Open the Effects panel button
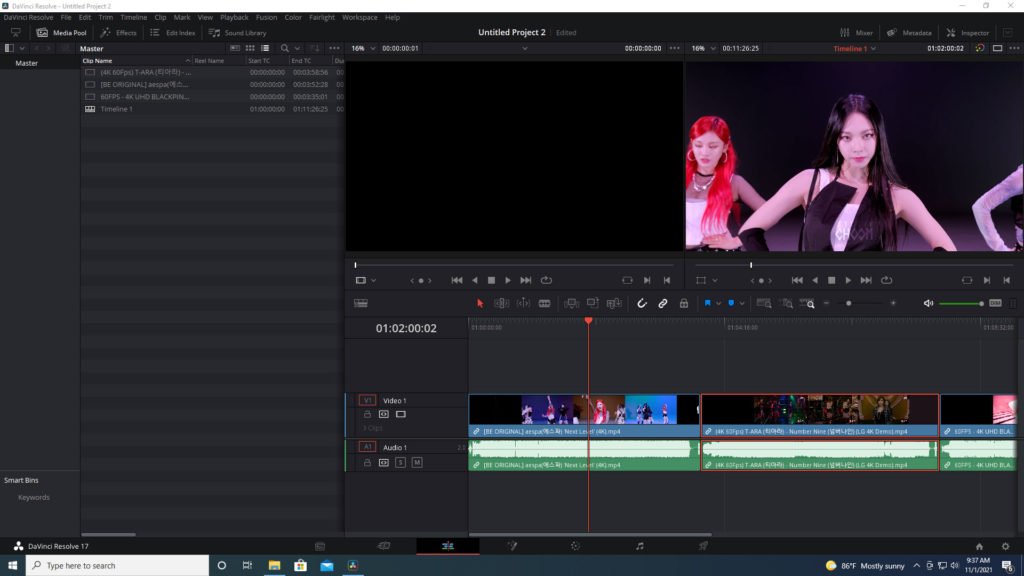 (119, 32)
